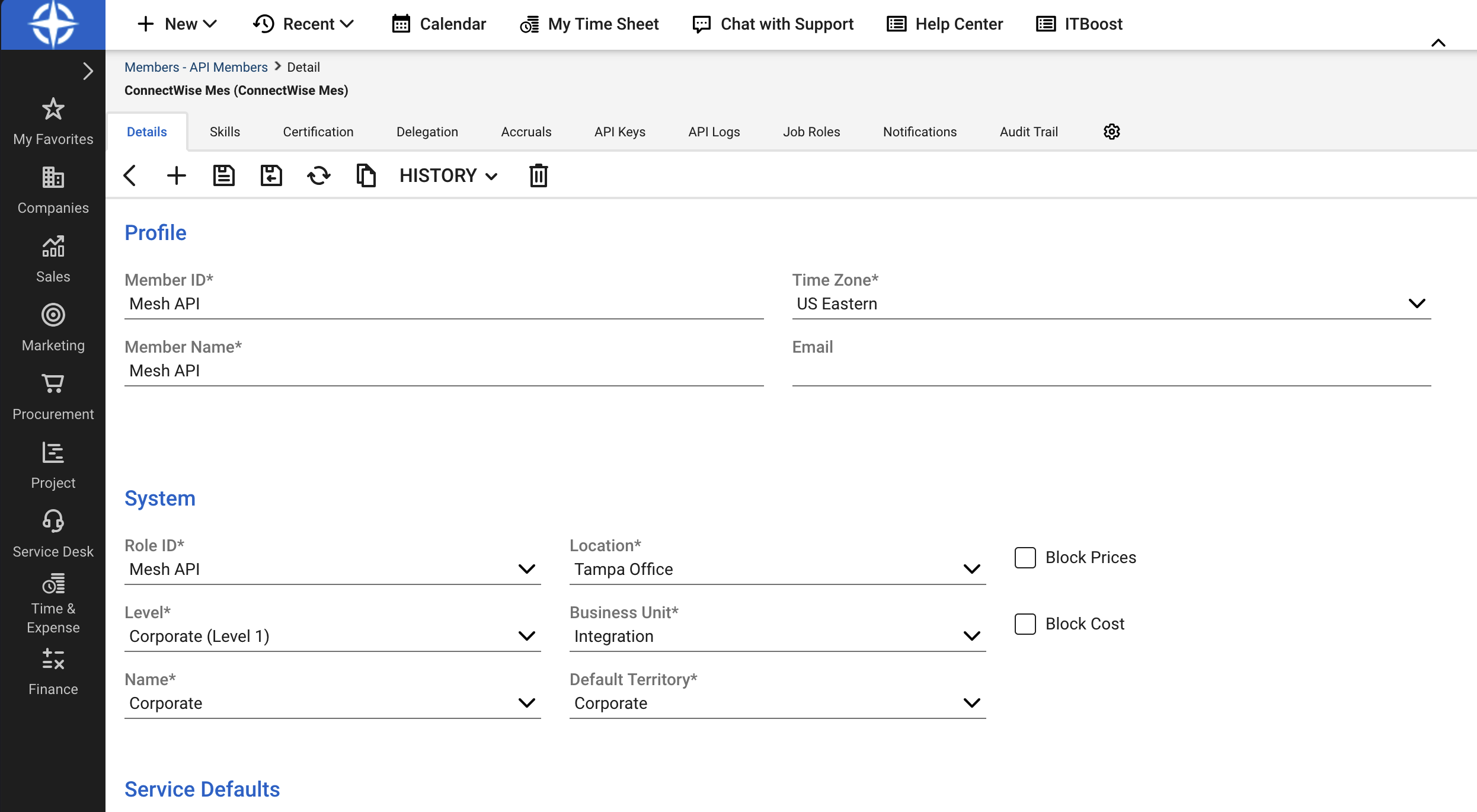Viewport: 1477px width, 812px height.
Task: Switch to the API Keys tab
Action: pos(620,132)
